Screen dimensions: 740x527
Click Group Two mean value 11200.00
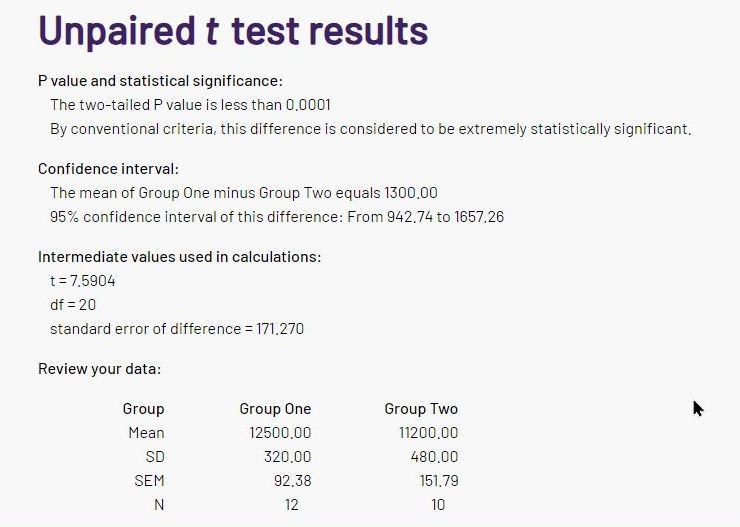pyautogui.click(x=429, y=433)
